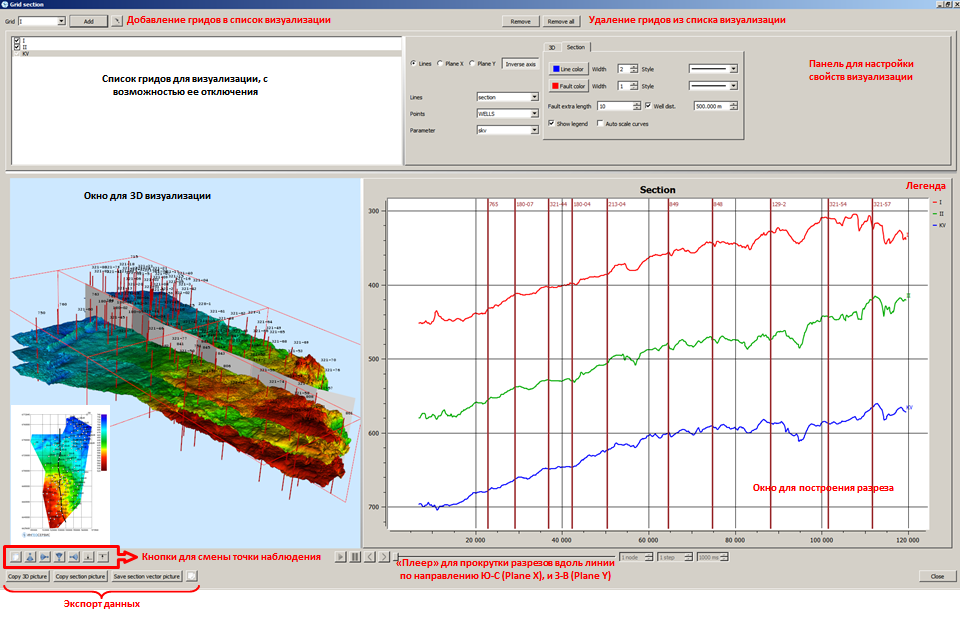Click the small icon beside Save section vector picture
The width and height of the screenshot is (960, 617).
pos(192,576)
